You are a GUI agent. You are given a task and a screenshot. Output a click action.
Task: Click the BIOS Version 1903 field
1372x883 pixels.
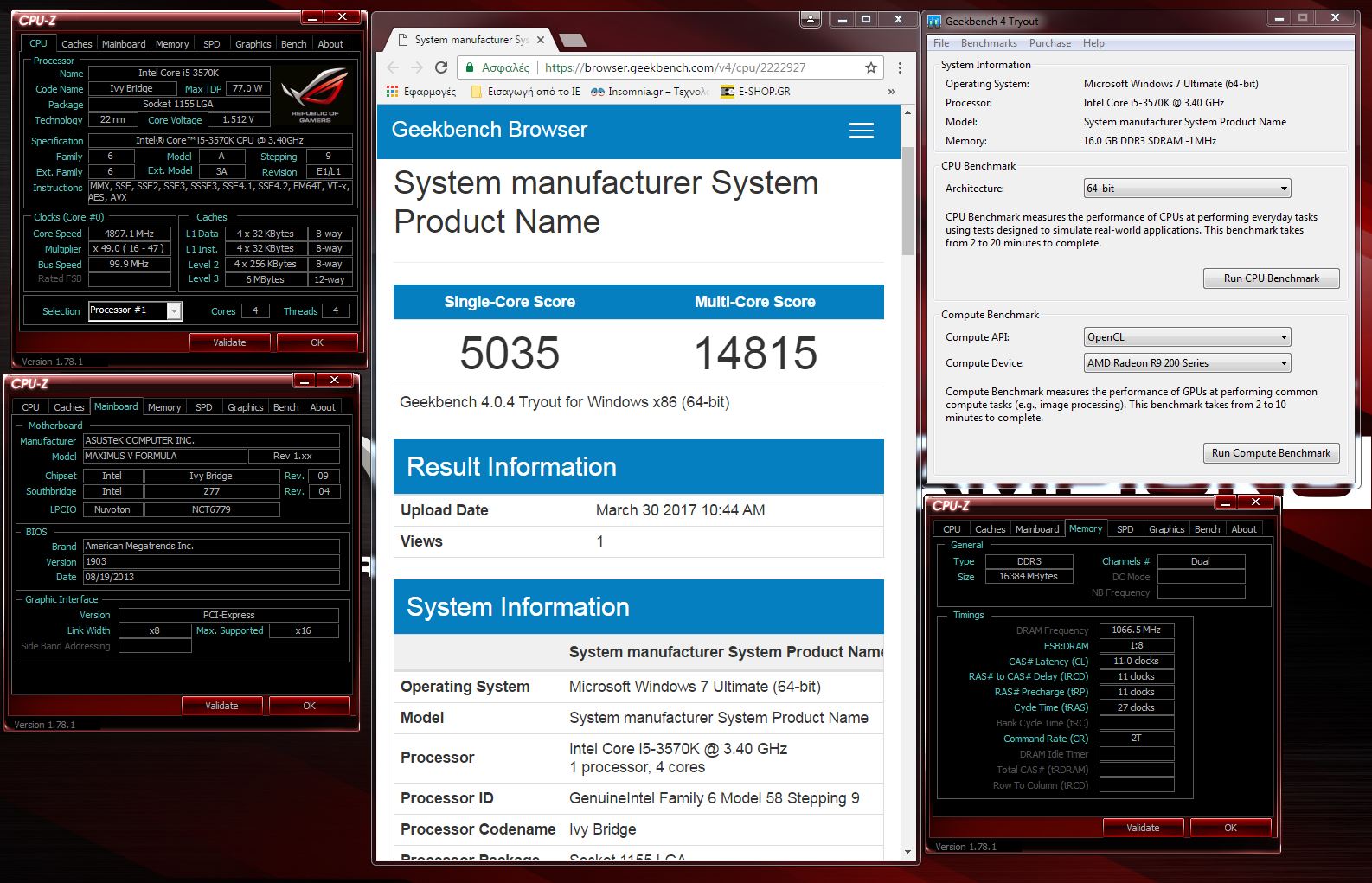pos(211,562)
